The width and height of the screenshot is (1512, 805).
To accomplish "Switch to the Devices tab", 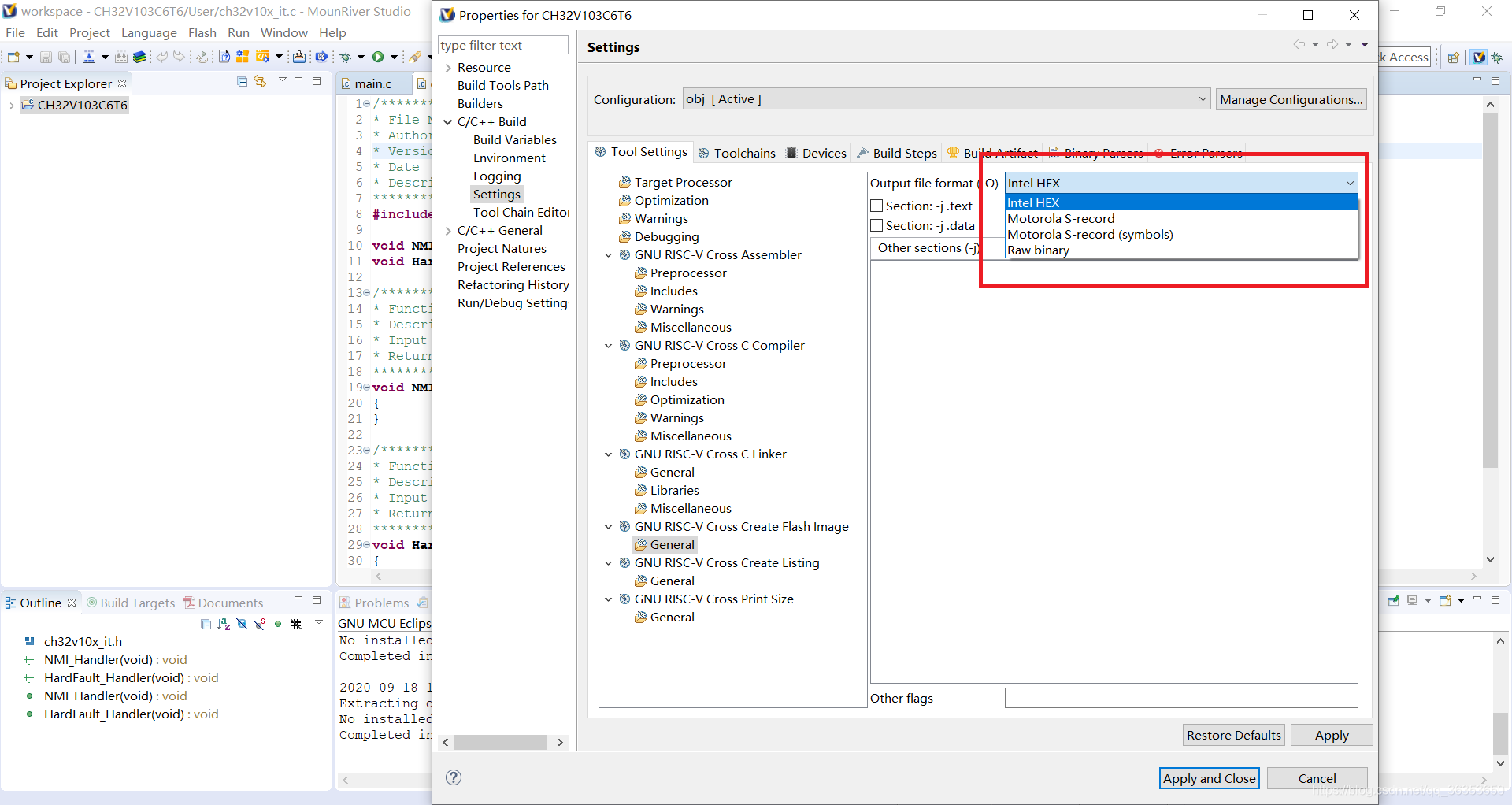I will click(x=816, y=153).
